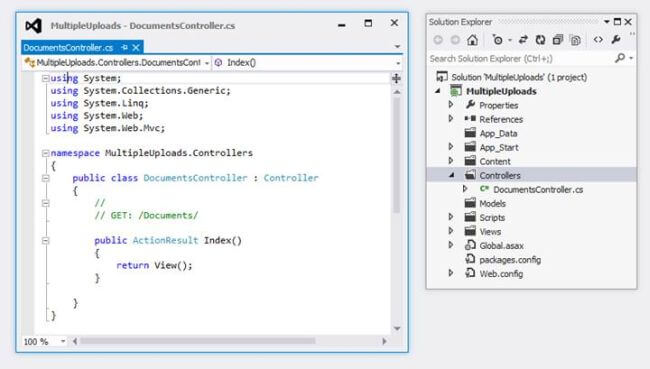Open search options dropdown arrow

[631, 58]
